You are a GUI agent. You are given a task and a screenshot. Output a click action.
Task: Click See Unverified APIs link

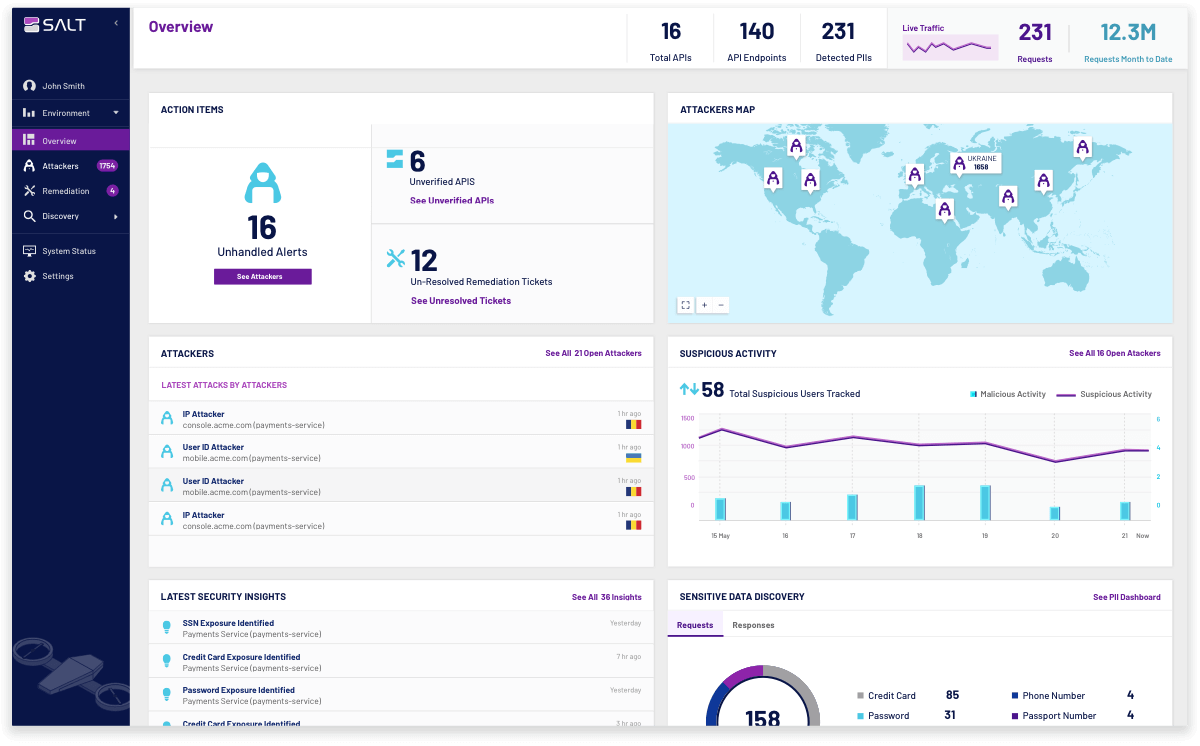click(451, 200)
